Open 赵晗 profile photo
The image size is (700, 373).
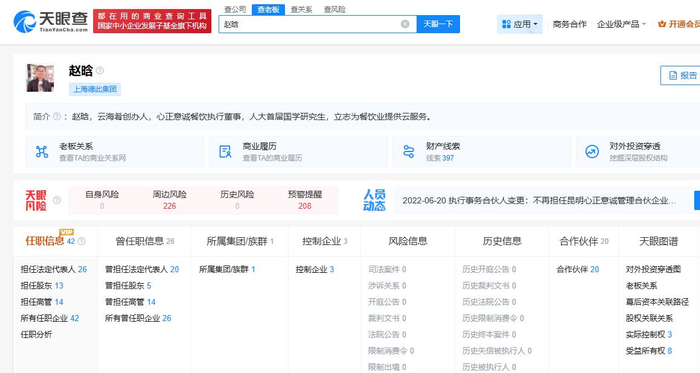[40, 78]
